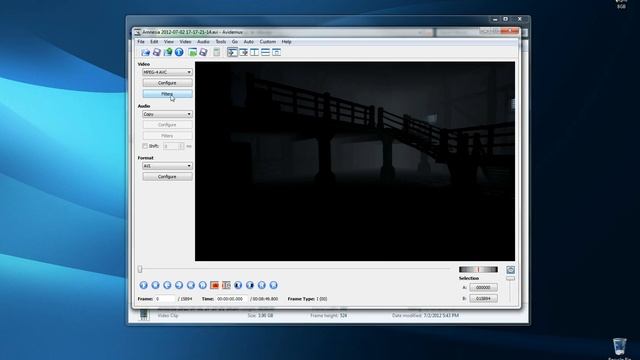Viewport: 640px width, 360px height.
Task: Click the jog shuttle gradient bar
Action: pyautogui.click(x=478, y=269)
